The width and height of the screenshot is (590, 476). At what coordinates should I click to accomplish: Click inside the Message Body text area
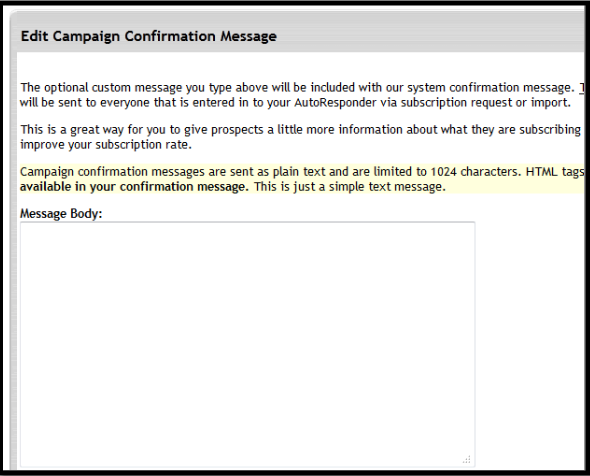pyautogui.click(x=248, y=345)
